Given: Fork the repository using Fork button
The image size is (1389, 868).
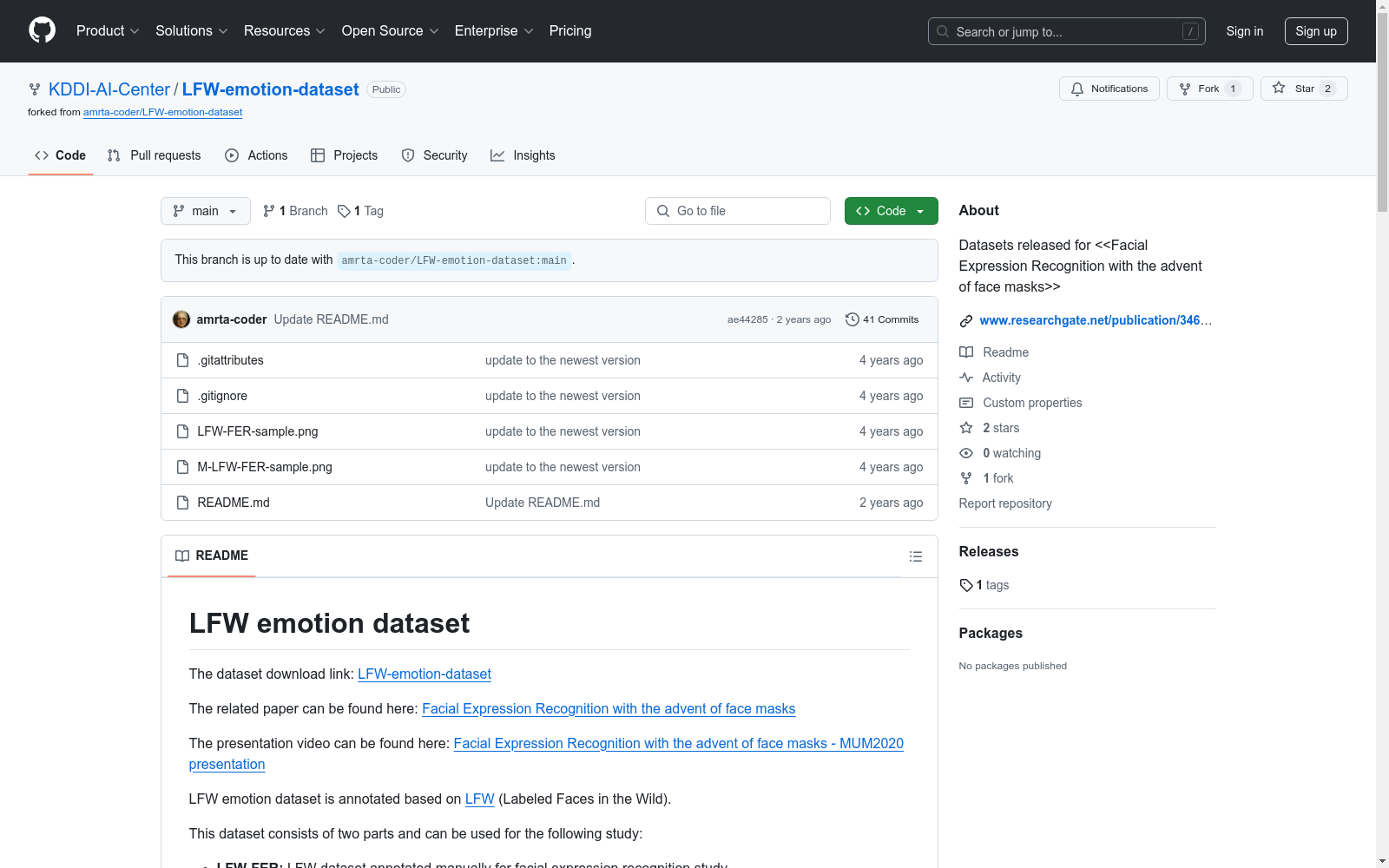Looking at the screenshot, I should click(1209, 89).
